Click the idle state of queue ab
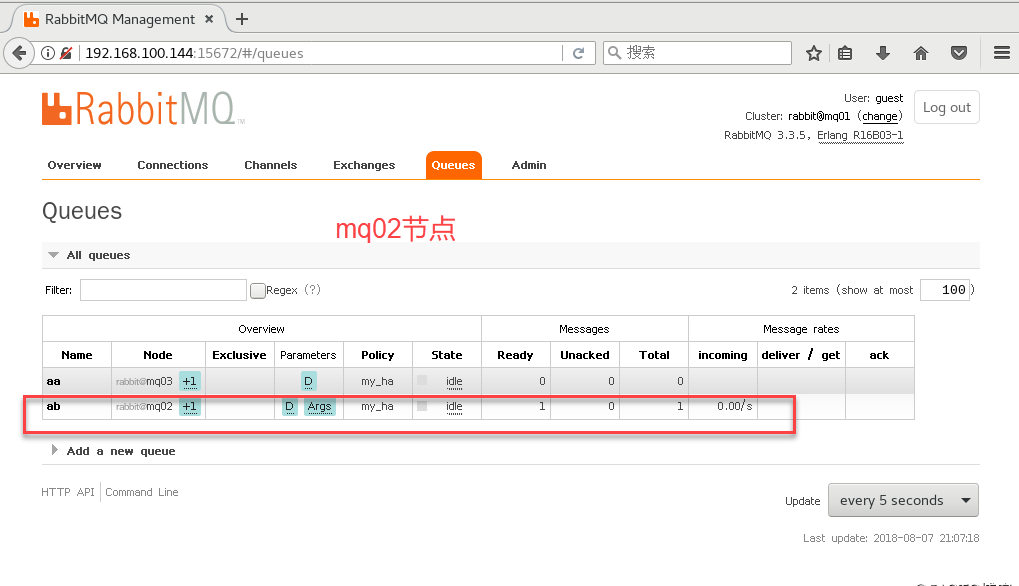1019x586 pixels. (454, 406)
